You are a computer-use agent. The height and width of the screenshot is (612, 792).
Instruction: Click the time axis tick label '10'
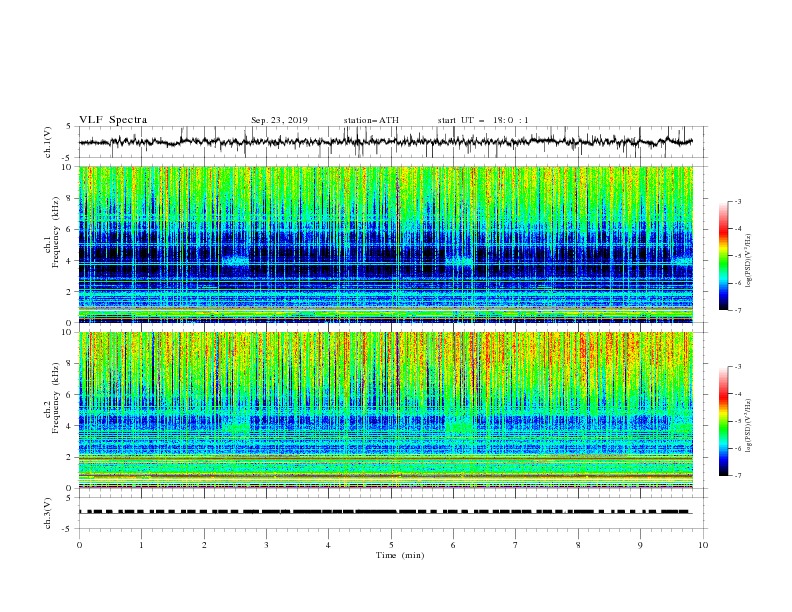(x=703, y=545)
